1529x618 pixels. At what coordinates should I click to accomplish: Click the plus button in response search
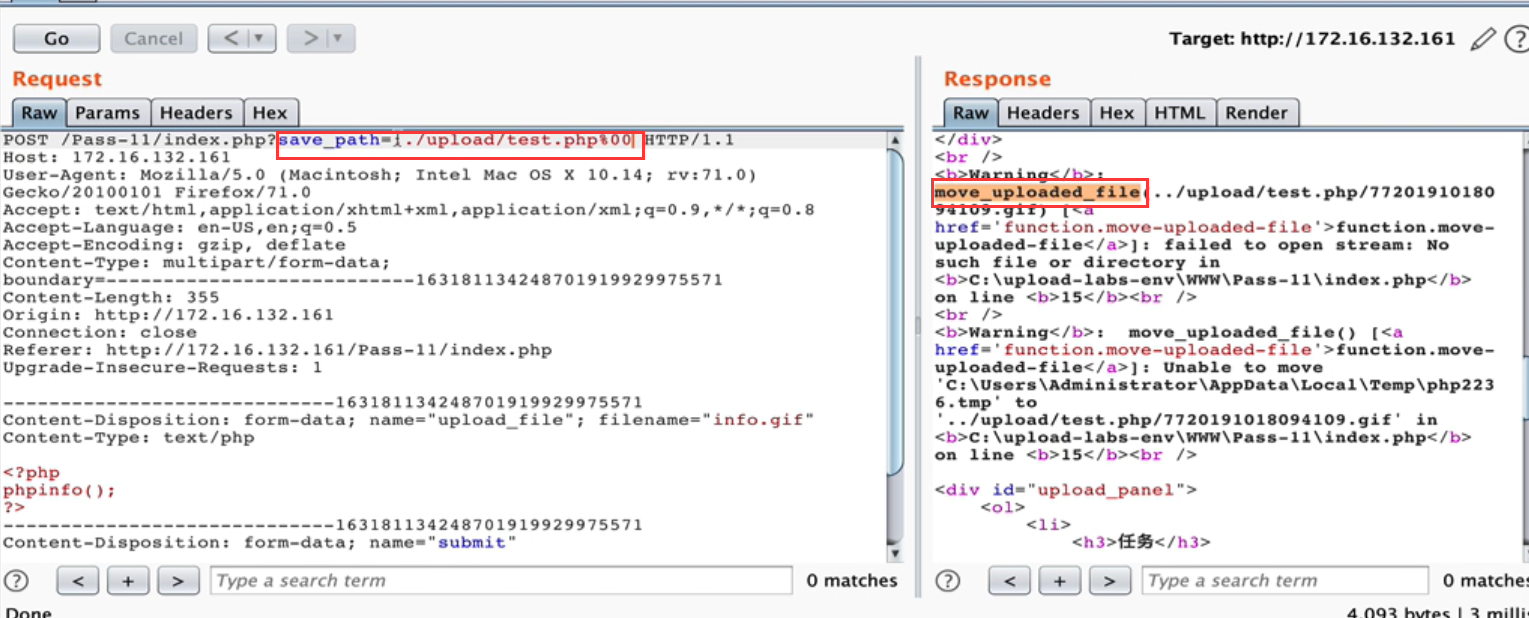click(1060, 580)
